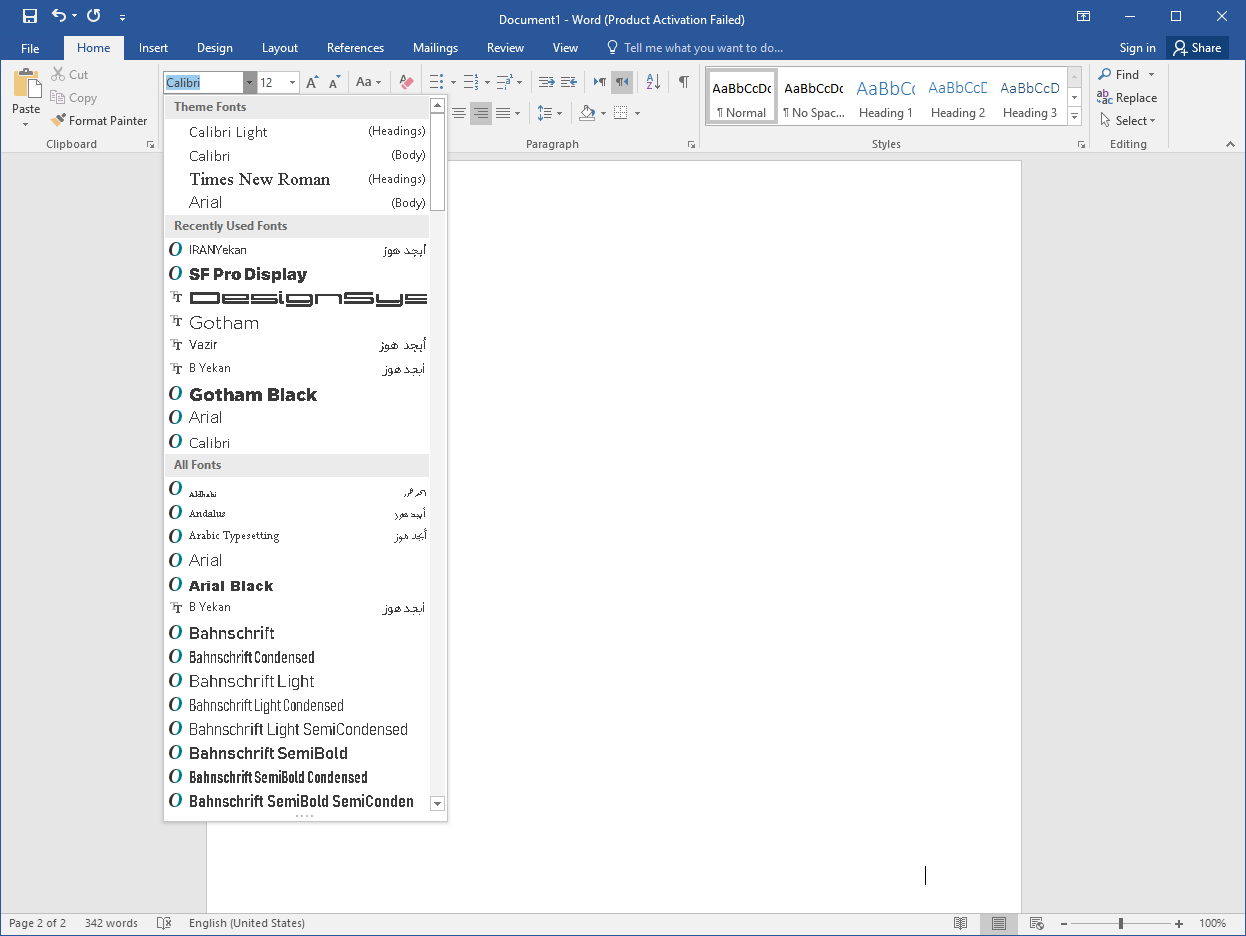Click the Shading paint bucket icon

point(587,113)
